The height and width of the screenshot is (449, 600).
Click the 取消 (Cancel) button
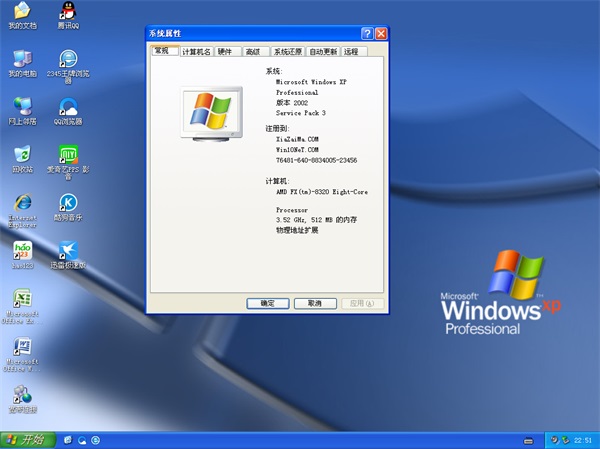click(x=314, y=303)
